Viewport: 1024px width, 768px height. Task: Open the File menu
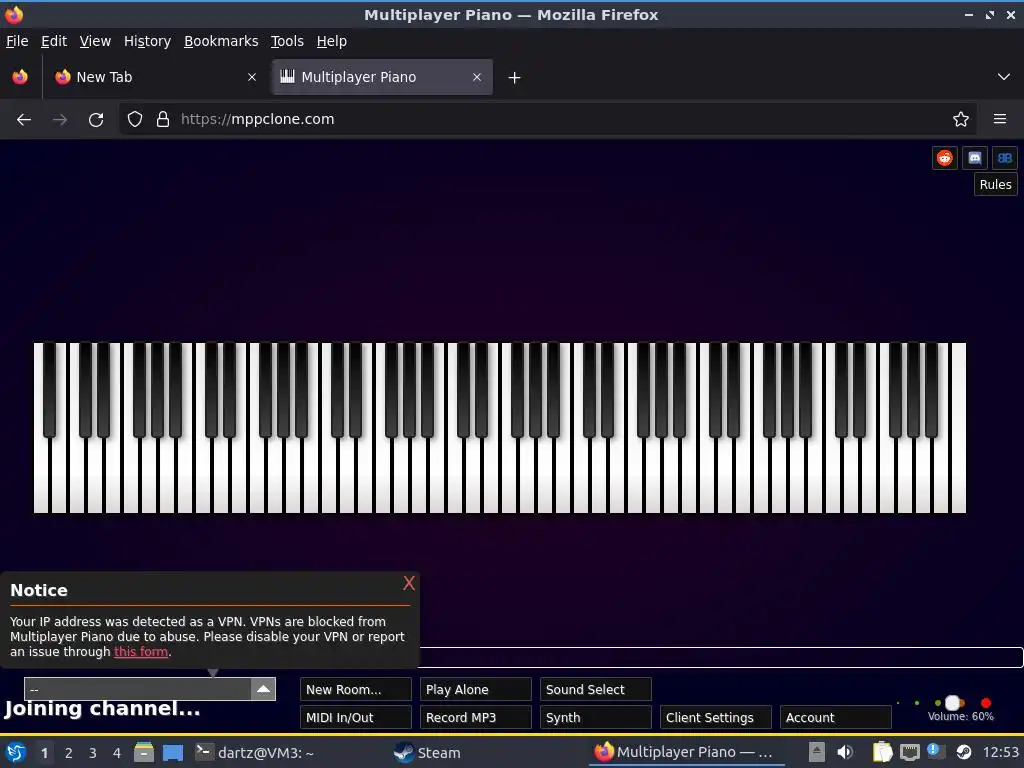coord(17,41)
